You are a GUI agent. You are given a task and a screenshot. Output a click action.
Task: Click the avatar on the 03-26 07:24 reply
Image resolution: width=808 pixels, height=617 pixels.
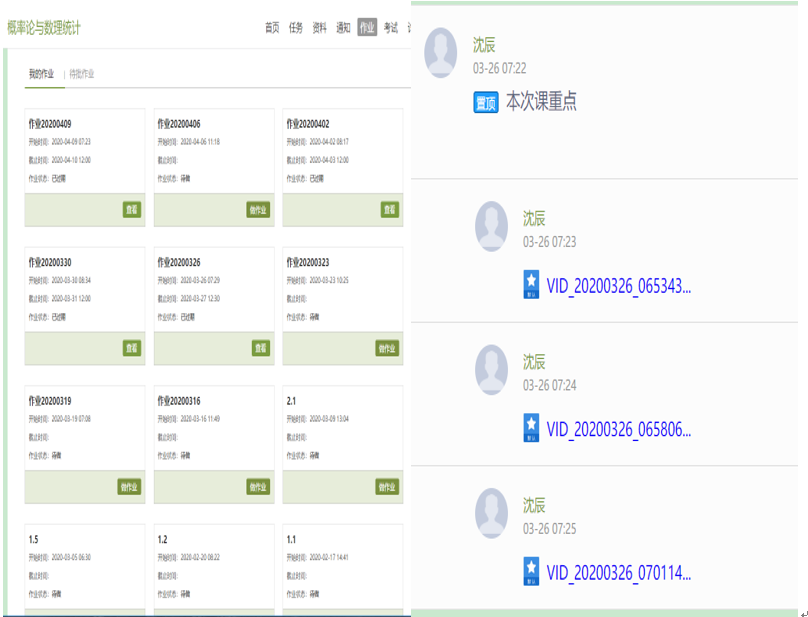click(491, 369)
